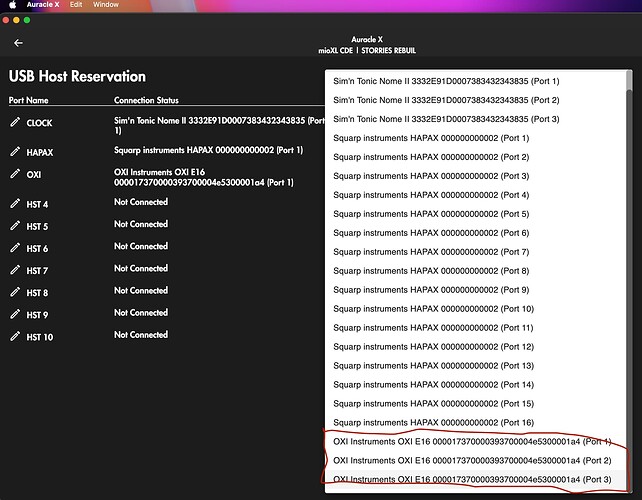Click the back arrow icon
Viewport: 642px width, 500px height.
coord(18,43)
